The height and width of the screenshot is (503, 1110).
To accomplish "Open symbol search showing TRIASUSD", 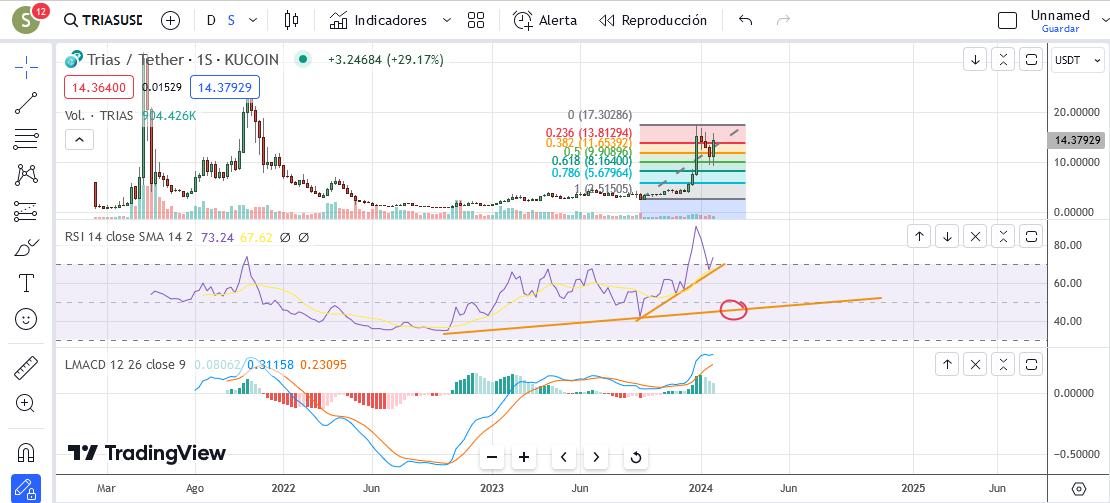I will (x=102, y=20).
